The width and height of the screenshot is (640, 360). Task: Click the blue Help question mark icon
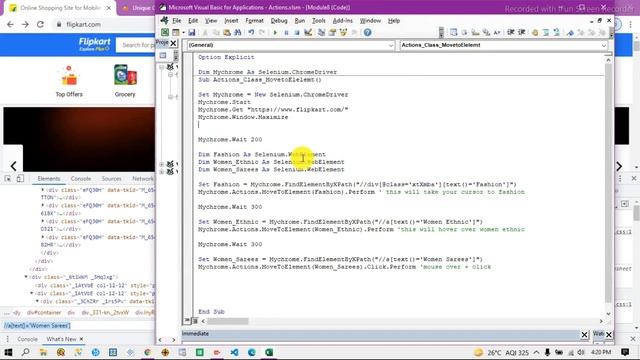(367, 33)
